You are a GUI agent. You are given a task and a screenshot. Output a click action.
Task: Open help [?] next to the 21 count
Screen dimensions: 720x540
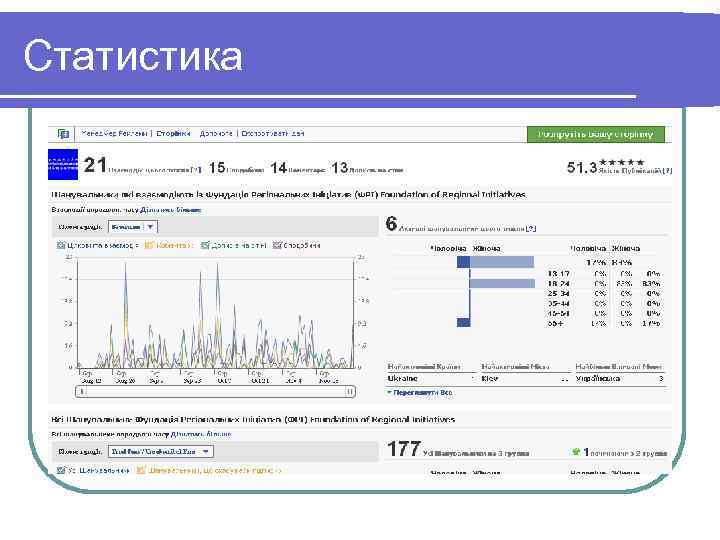[196, 170]
